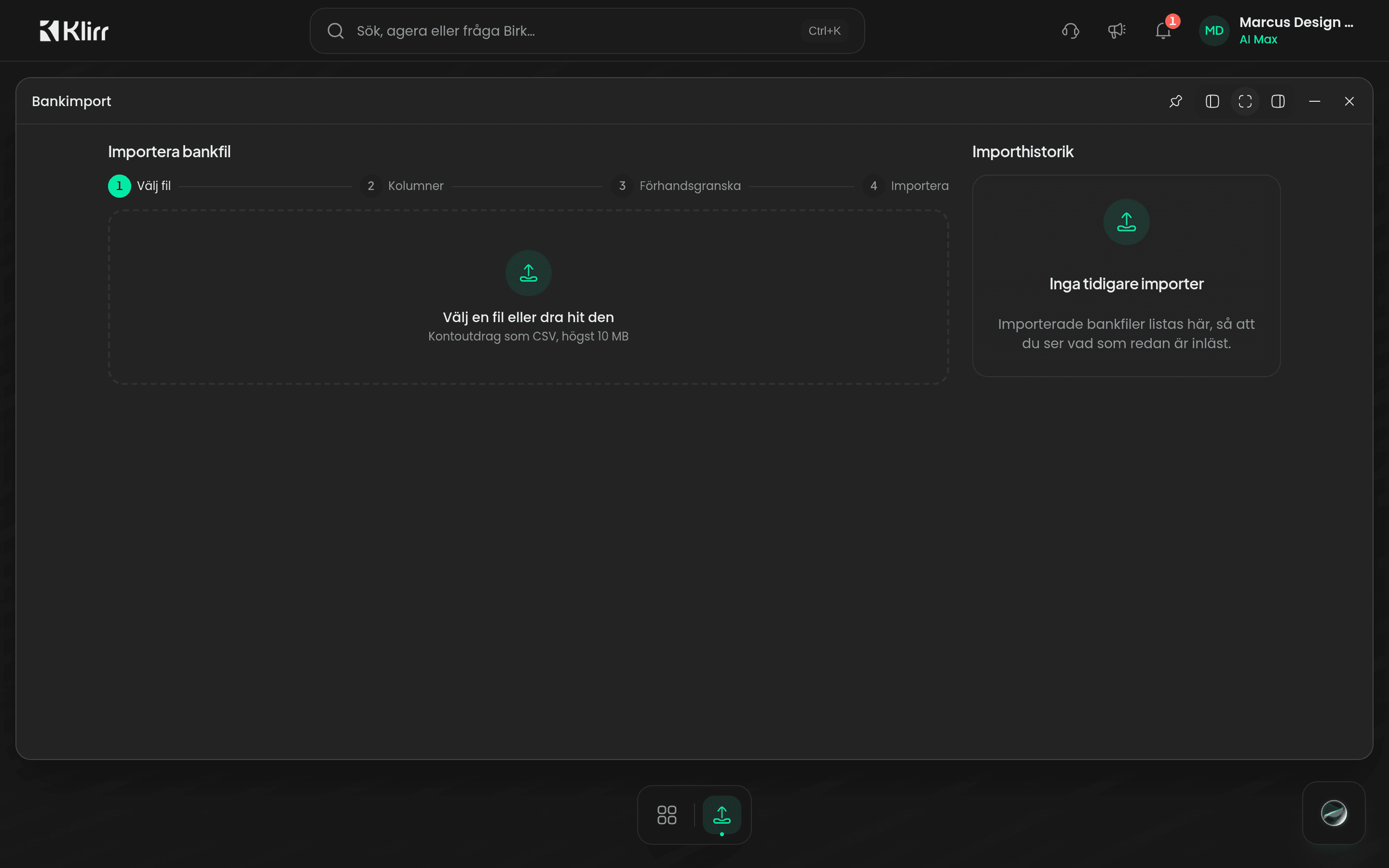Open notifications bell with red badge
1389x868 pixels.
point(1163,30)
